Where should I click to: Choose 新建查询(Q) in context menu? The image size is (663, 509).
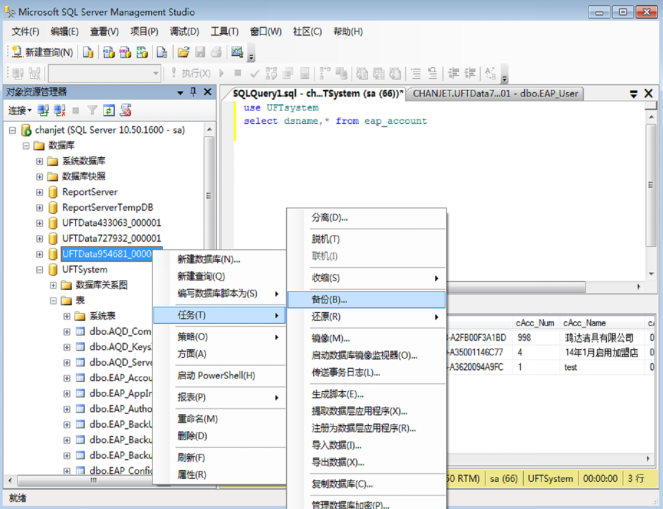coord(219,276)
